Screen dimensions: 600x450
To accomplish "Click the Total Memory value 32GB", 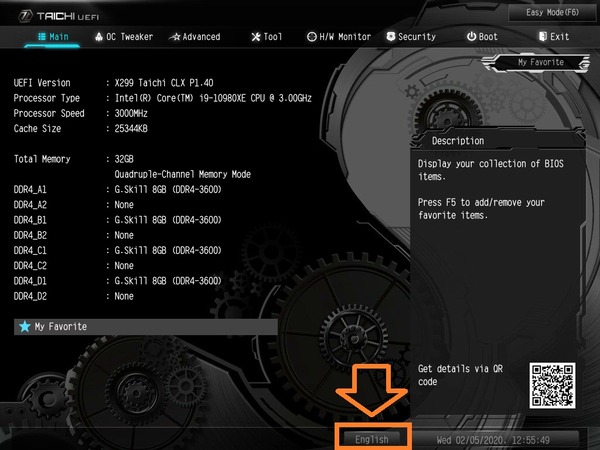I will tap(124, 159).
